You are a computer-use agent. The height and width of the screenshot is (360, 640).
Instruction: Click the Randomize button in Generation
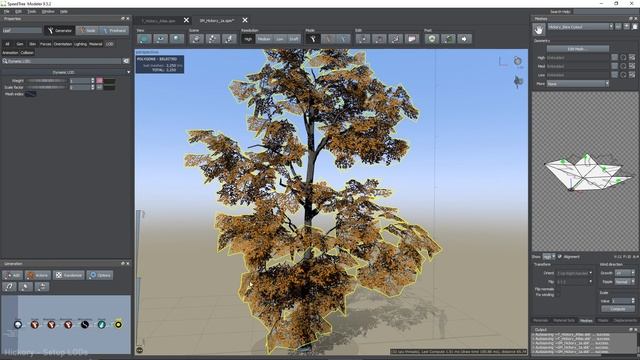coord(69,276)
